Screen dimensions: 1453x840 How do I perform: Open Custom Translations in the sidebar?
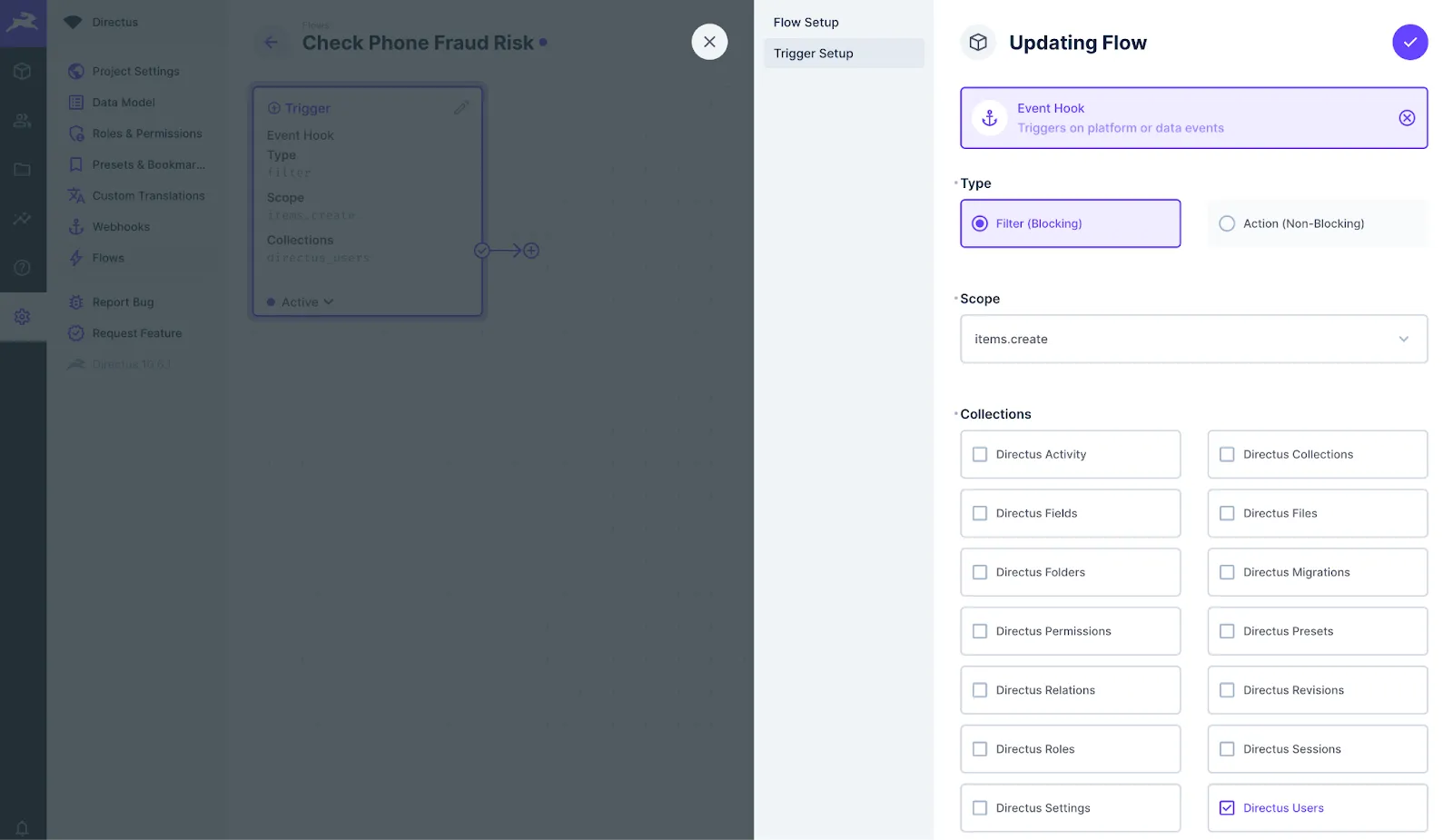[147, 195]
